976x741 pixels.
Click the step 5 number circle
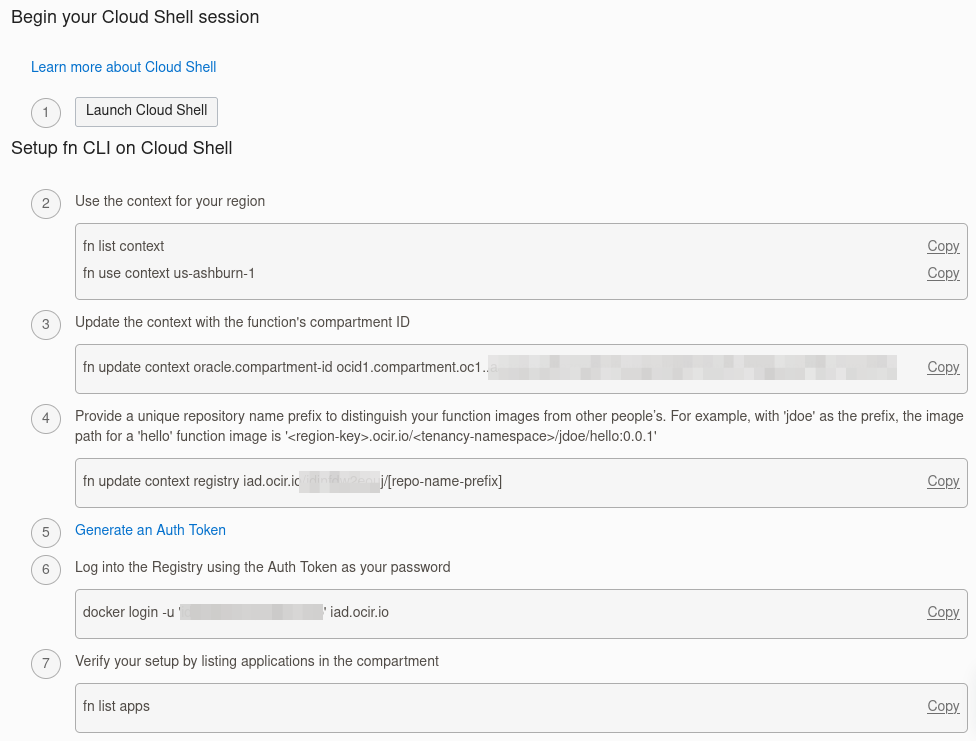[x=46, y=533]
